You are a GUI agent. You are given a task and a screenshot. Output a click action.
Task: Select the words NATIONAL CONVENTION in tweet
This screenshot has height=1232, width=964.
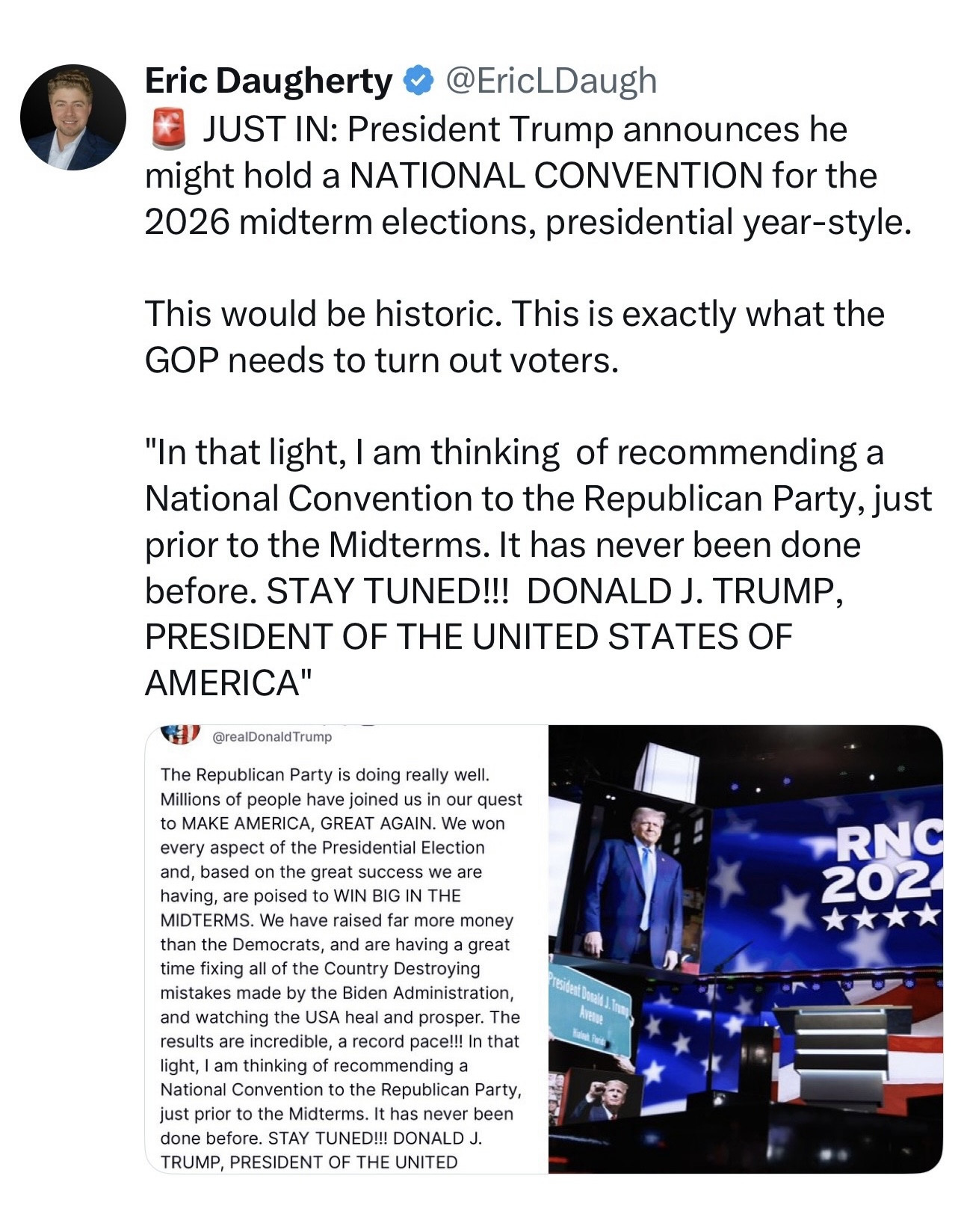tap(556, 176)
